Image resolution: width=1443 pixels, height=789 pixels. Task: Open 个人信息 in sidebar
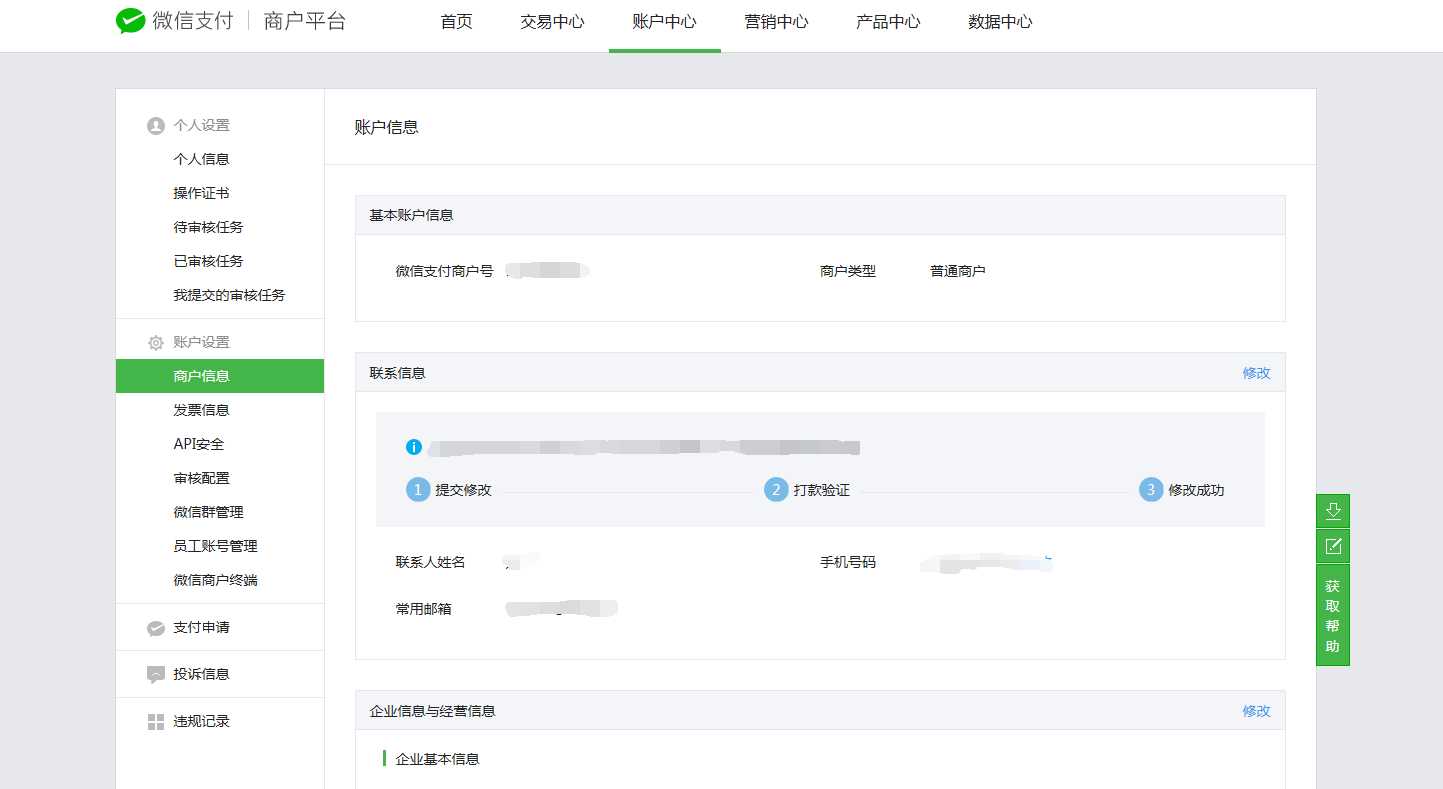pos(201,159)
